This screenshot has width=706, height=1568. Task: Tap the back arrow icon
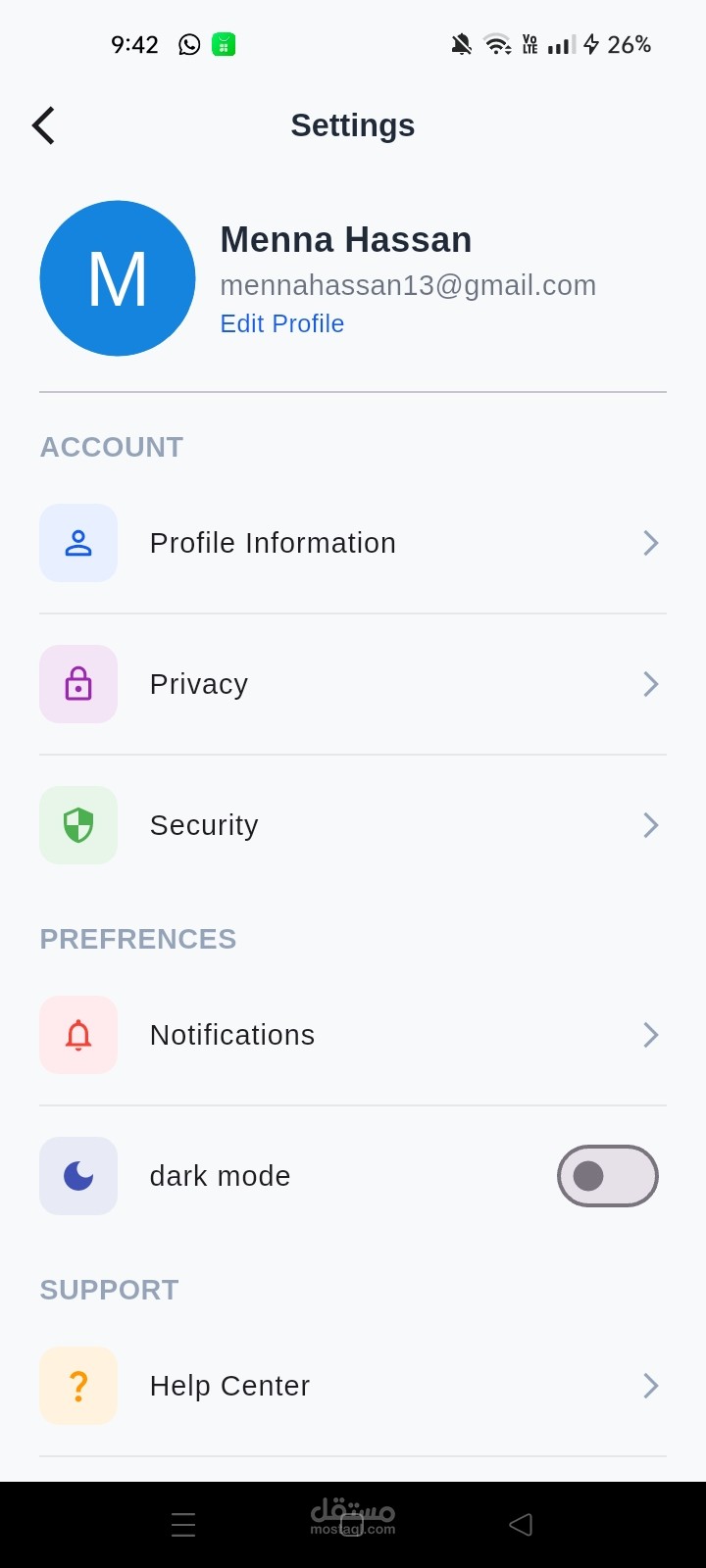44,125
